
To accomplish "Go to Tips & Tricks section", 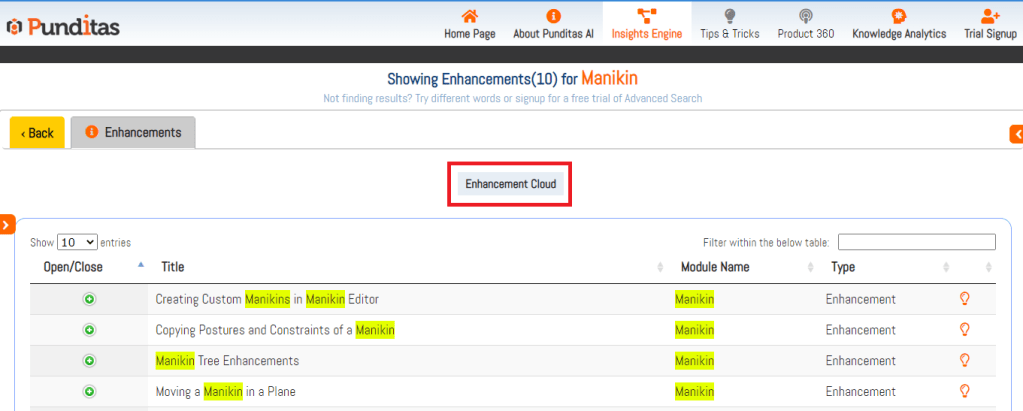I will tap(729, 24).
